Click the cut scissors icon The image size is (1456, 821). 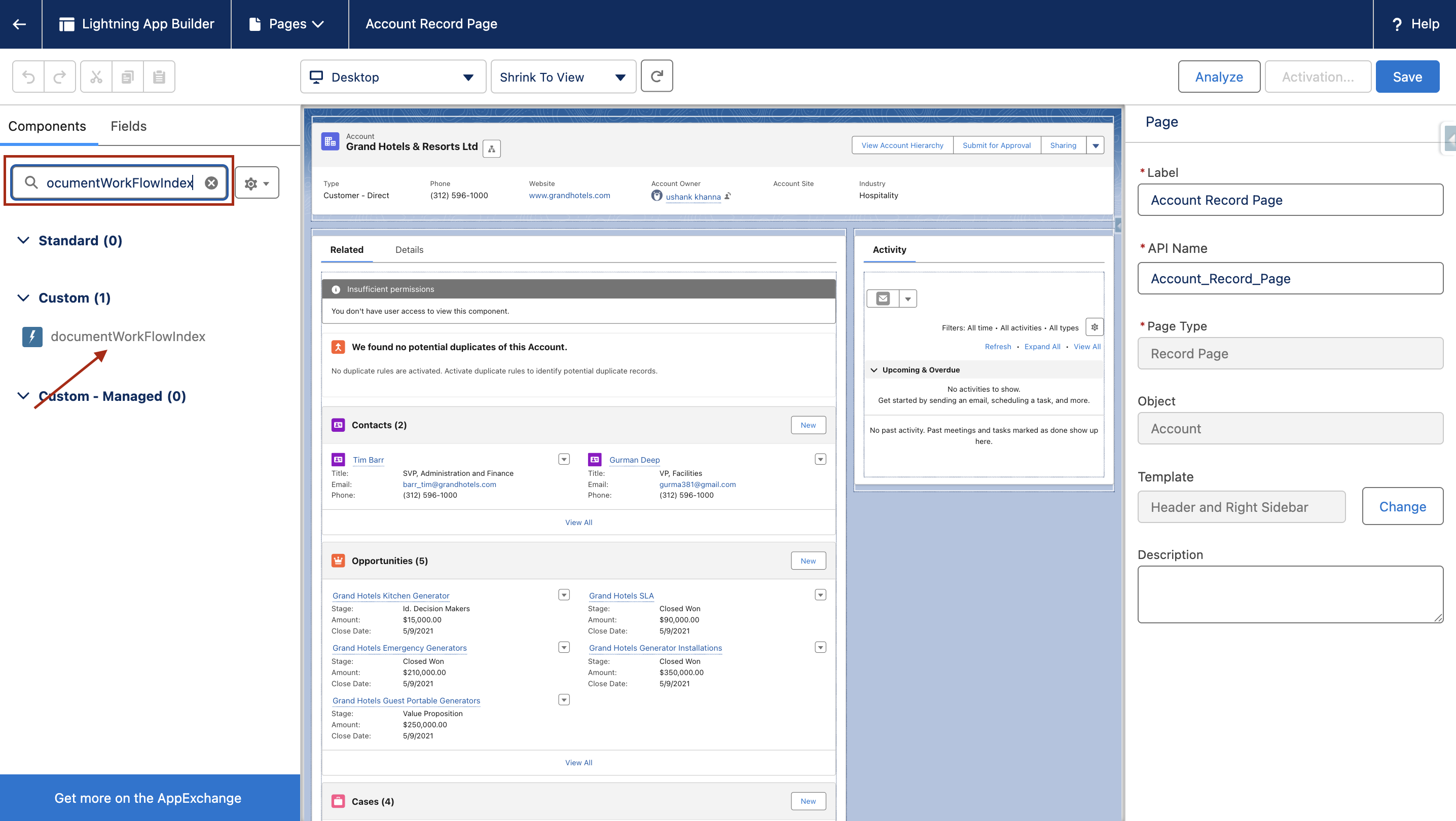pos(96,77)
